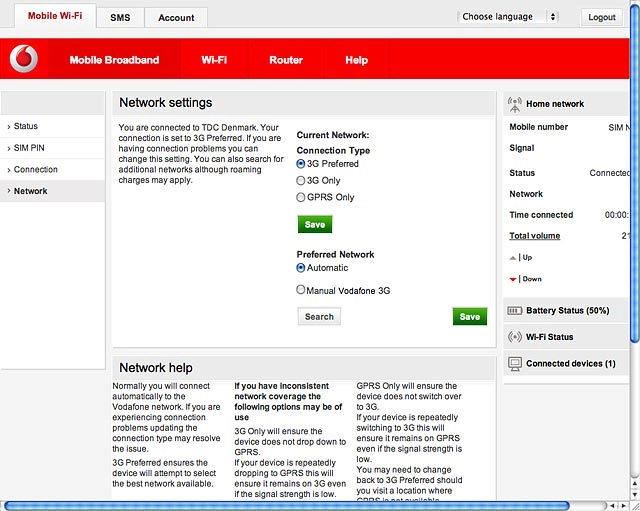Screen dimensions: 640x511
Task: Click the vertical scrollbar down arrow
Action: tap(635, 494)
